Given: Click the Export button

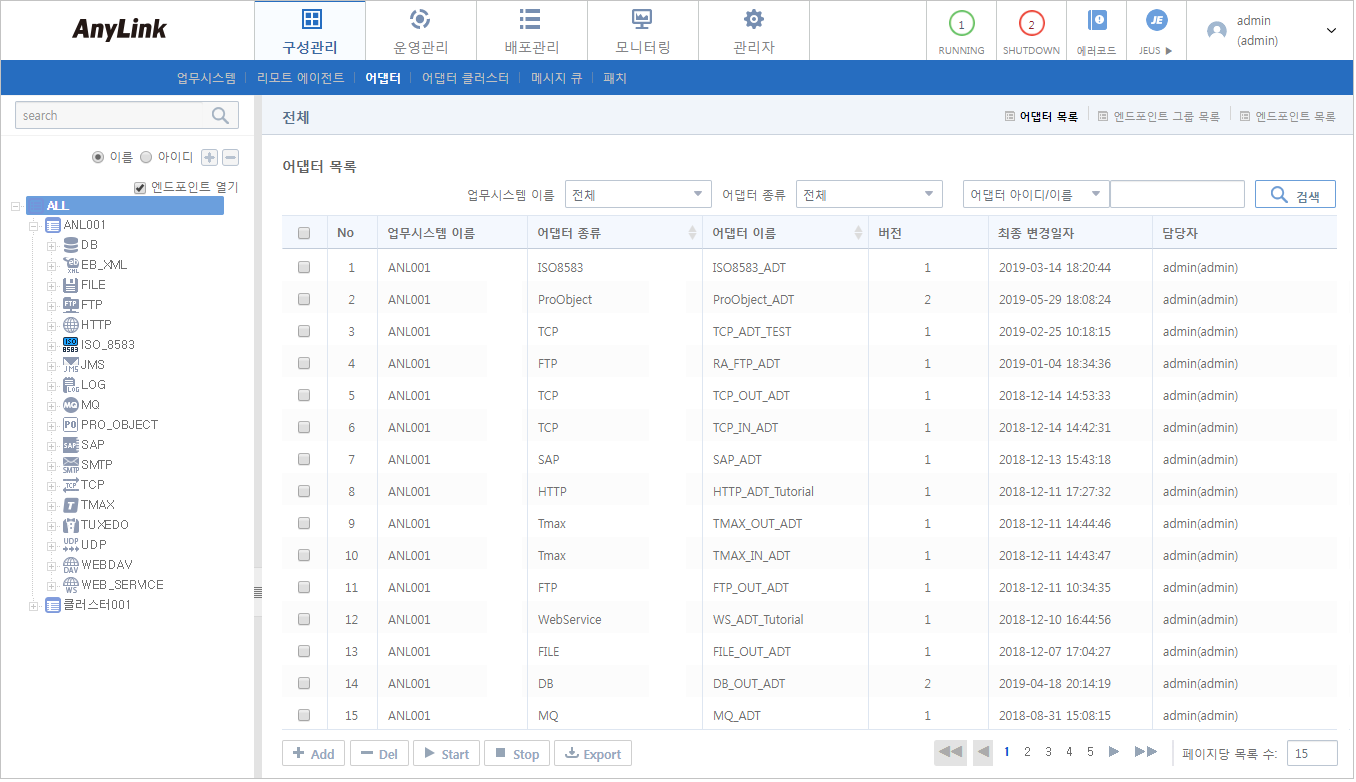Looking at the screenshot, I should [592, 754].
